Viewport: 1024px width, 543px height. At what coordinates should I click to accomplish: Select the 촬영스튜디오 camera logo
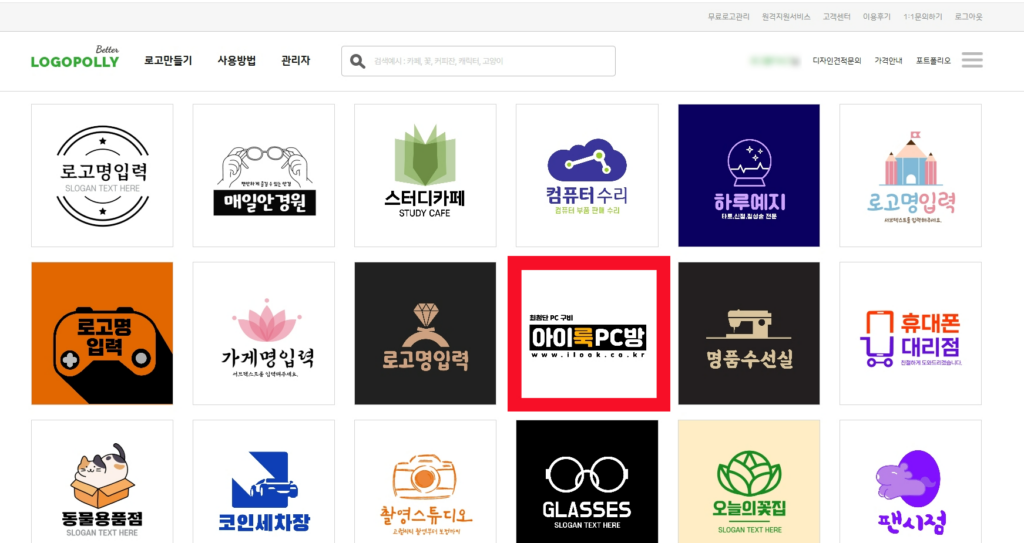[x=425, y=482]
